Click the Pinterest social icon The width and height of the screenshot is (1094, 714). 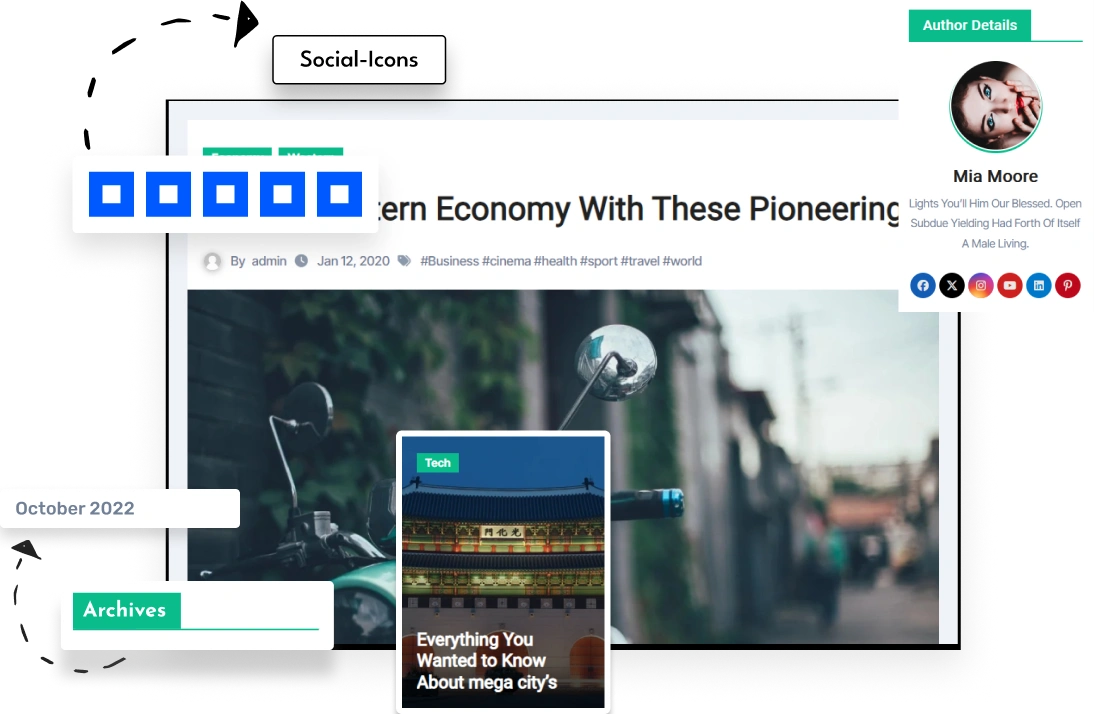coord(1067,285)
